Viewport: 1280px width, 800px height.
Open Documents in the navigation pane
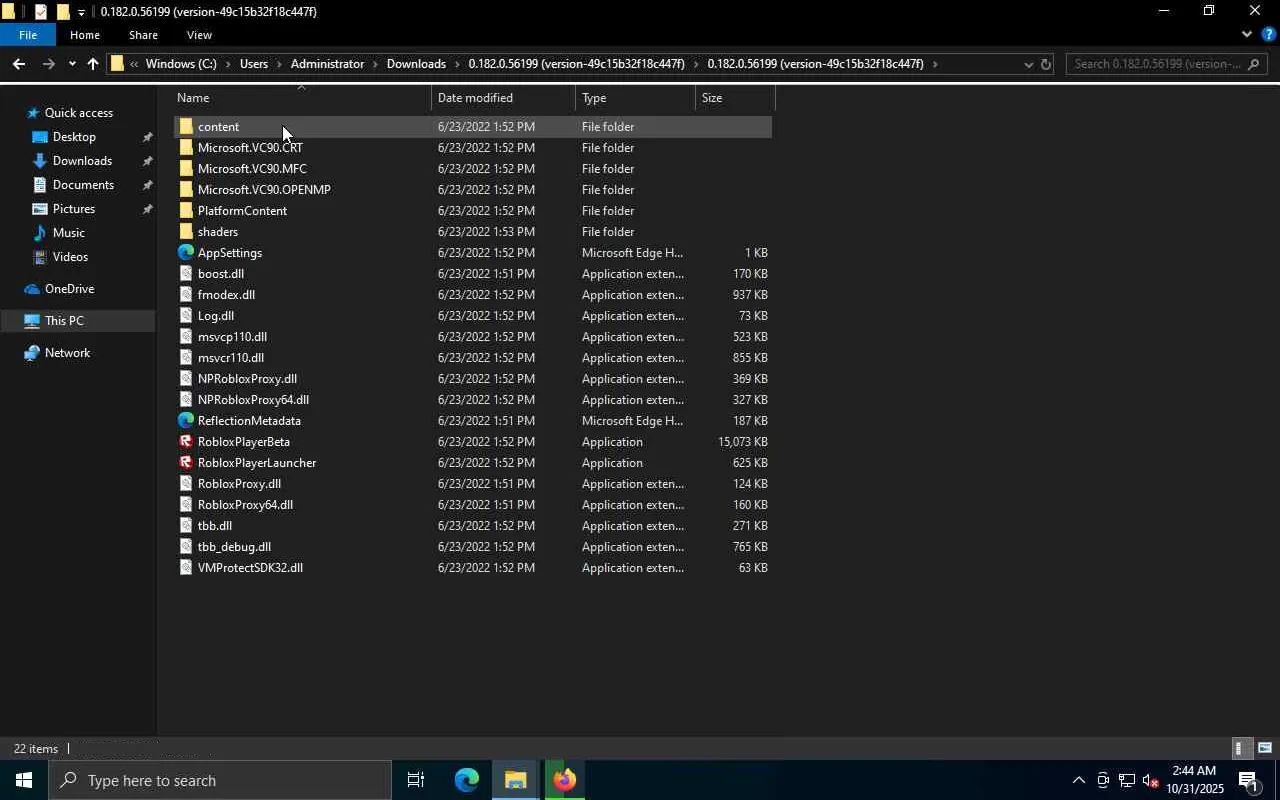[x=83, y=185]
